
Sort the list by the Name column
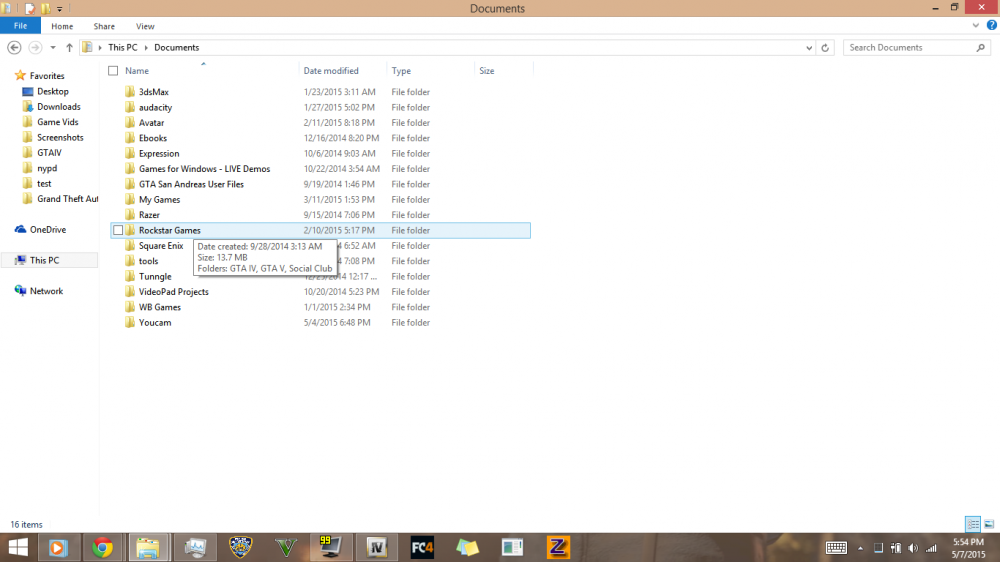click(x=136, y=71)
